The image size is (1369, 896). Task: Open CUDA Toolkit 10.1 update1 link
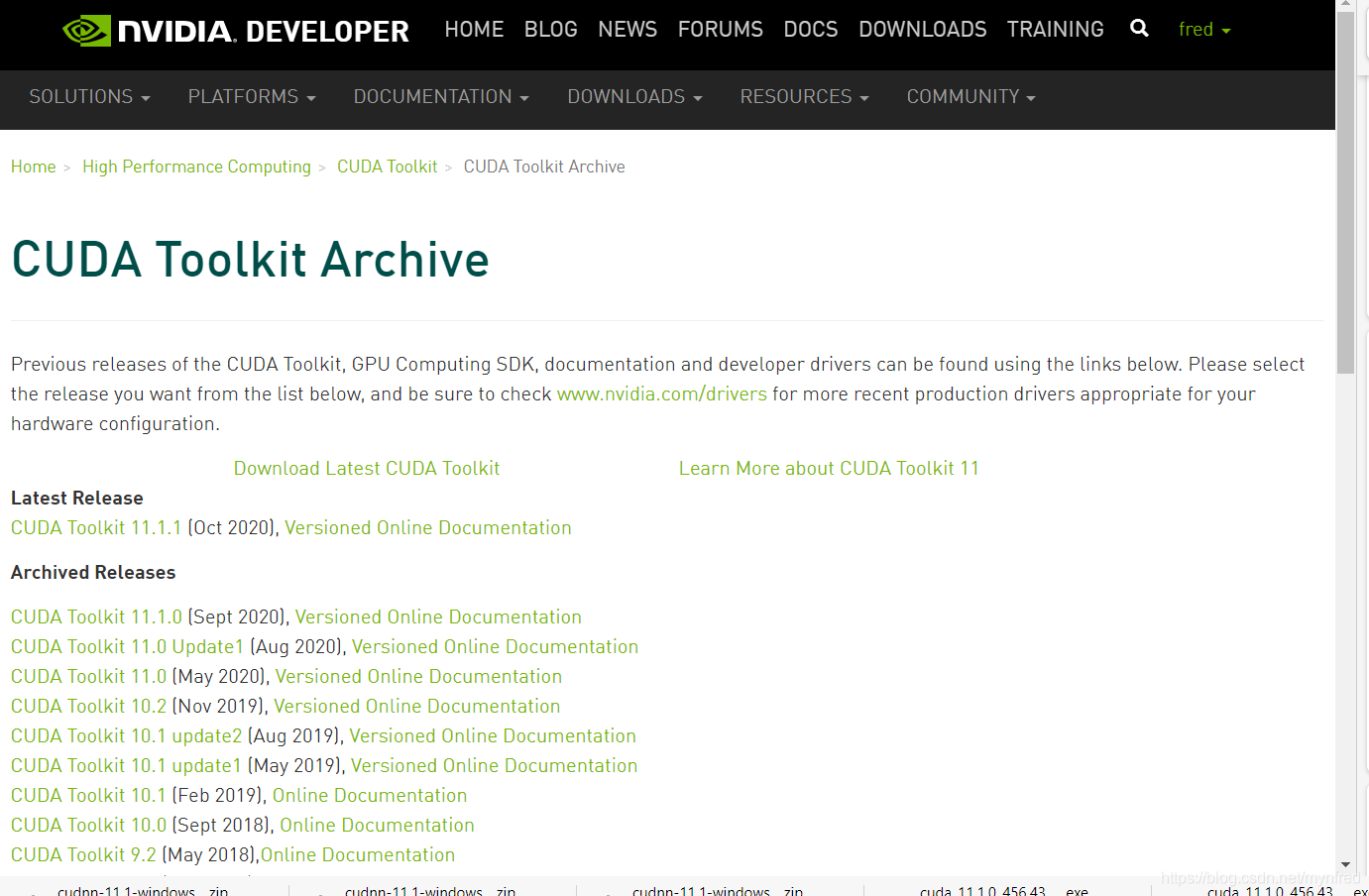[127, 766]
